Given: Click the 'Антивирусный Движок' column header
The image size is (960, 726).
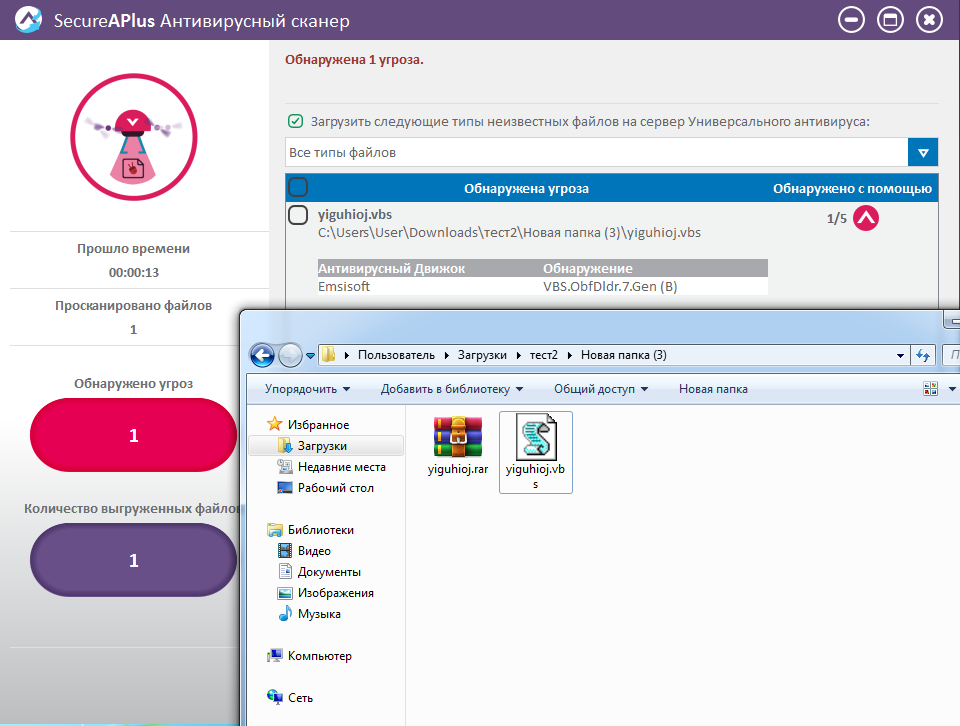Looking at the screenshot, I should click(391, 268).
